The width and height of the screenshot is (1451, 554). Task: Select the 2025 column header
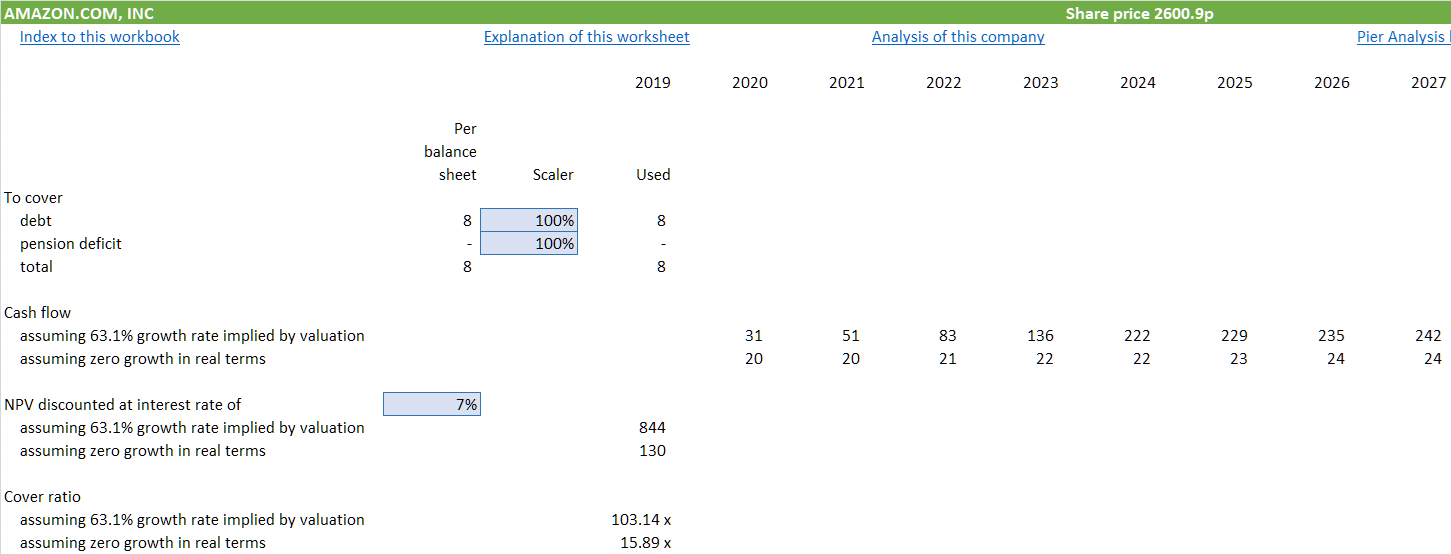(x=1235, y=83)
